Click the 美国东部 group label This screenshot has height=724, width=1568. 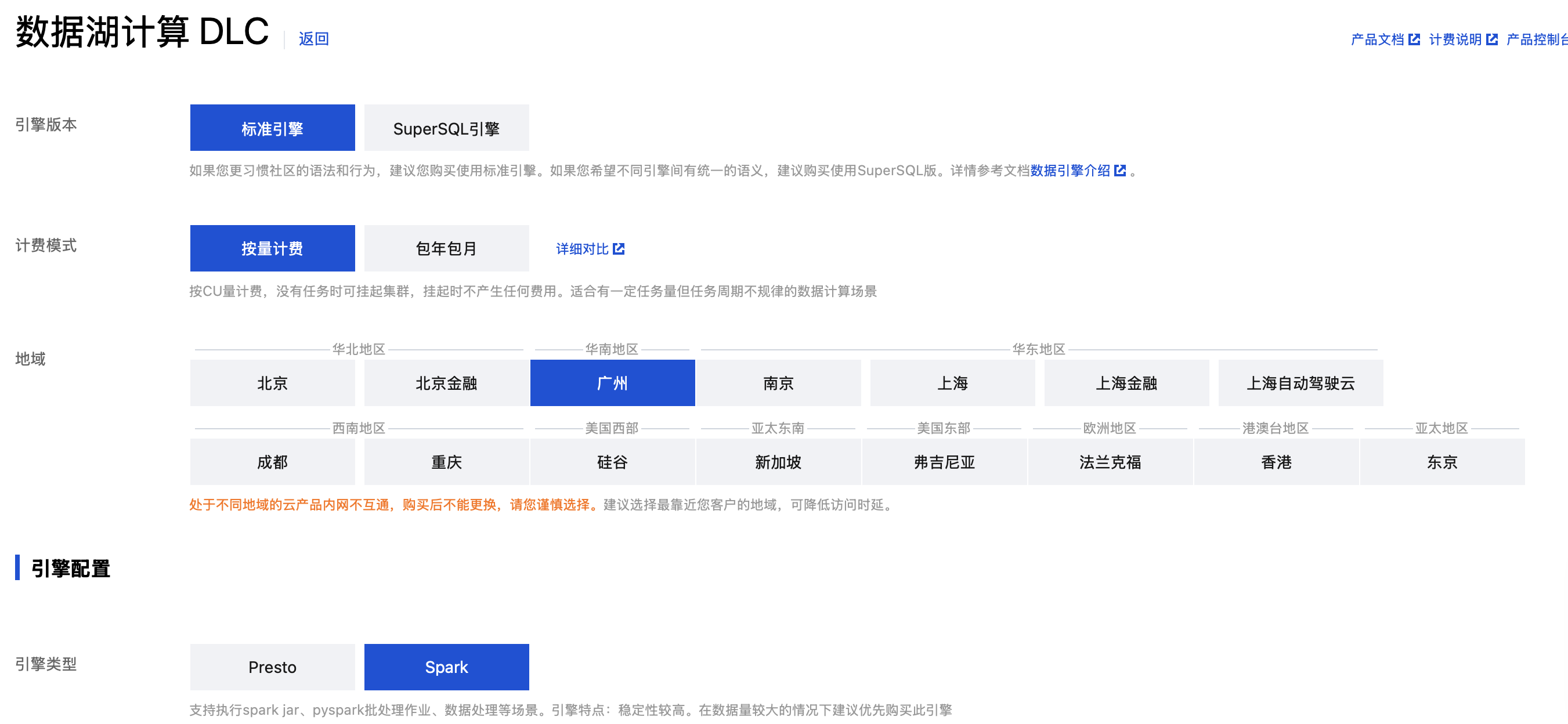click(944, 428)
